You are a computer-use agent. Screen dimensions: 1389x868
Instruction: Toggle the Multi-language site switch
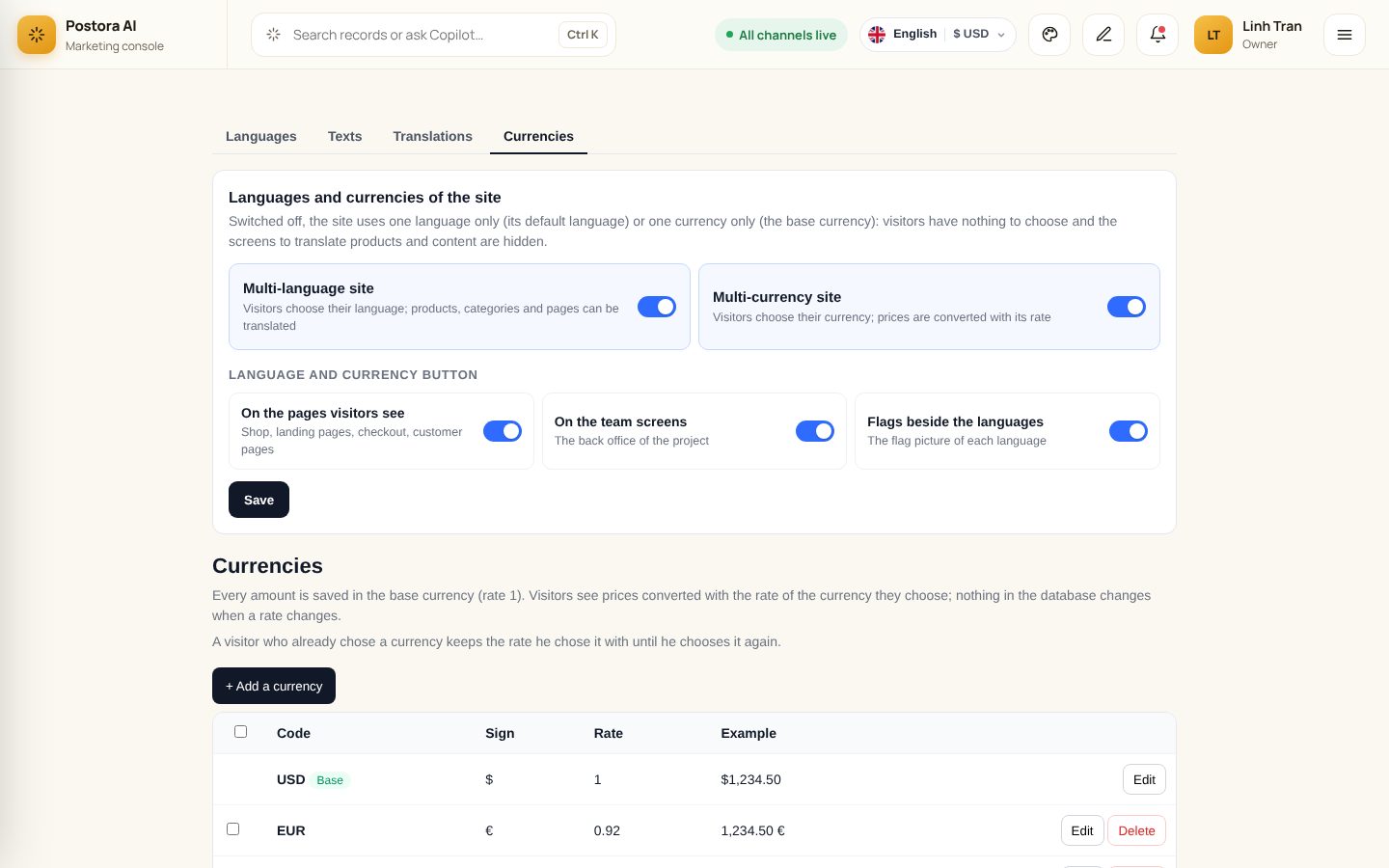click(x=657, y=307)
